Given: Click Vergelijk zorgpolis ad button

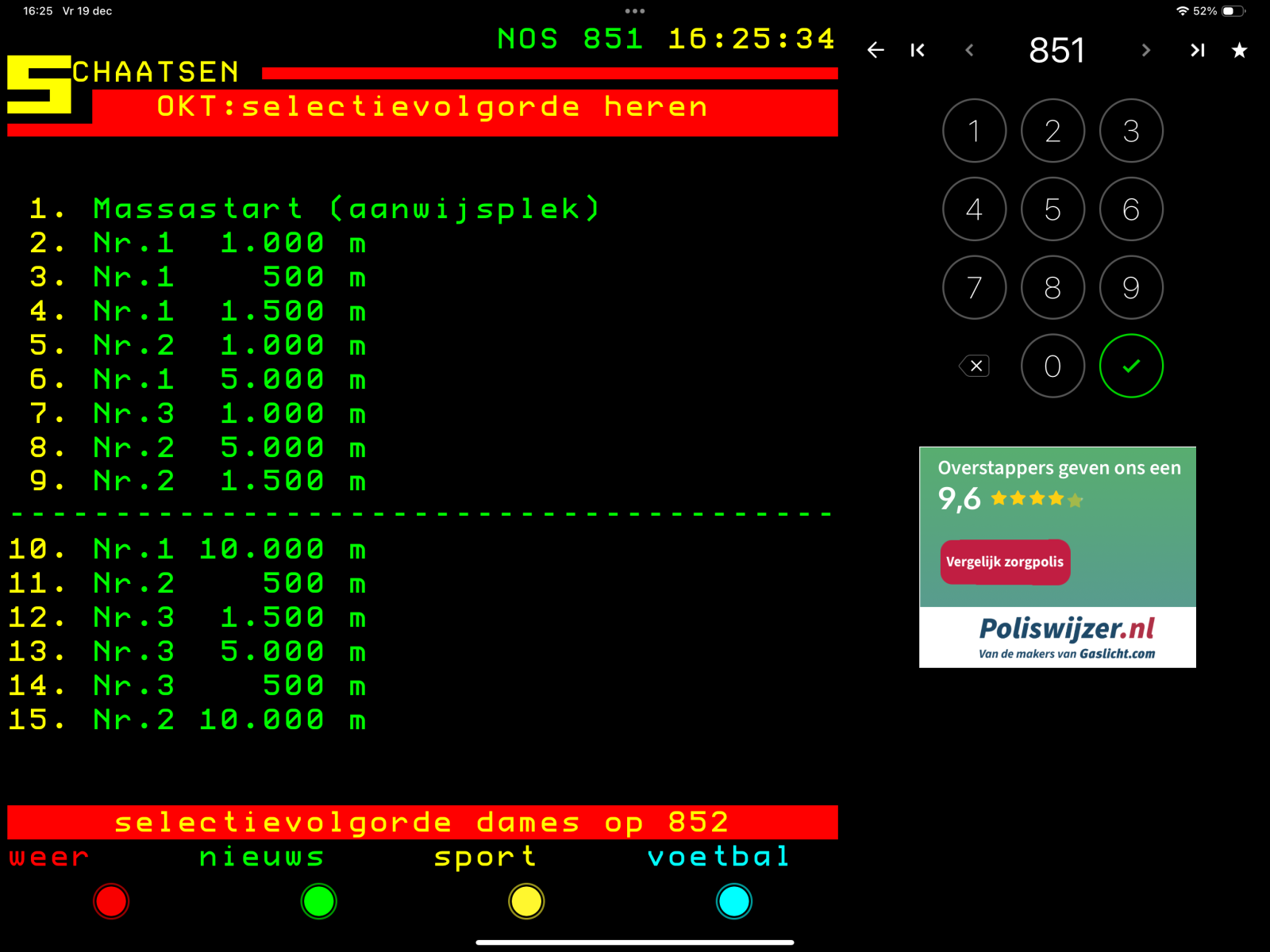Looking at the screenshot, I should tap(1005, 562).
